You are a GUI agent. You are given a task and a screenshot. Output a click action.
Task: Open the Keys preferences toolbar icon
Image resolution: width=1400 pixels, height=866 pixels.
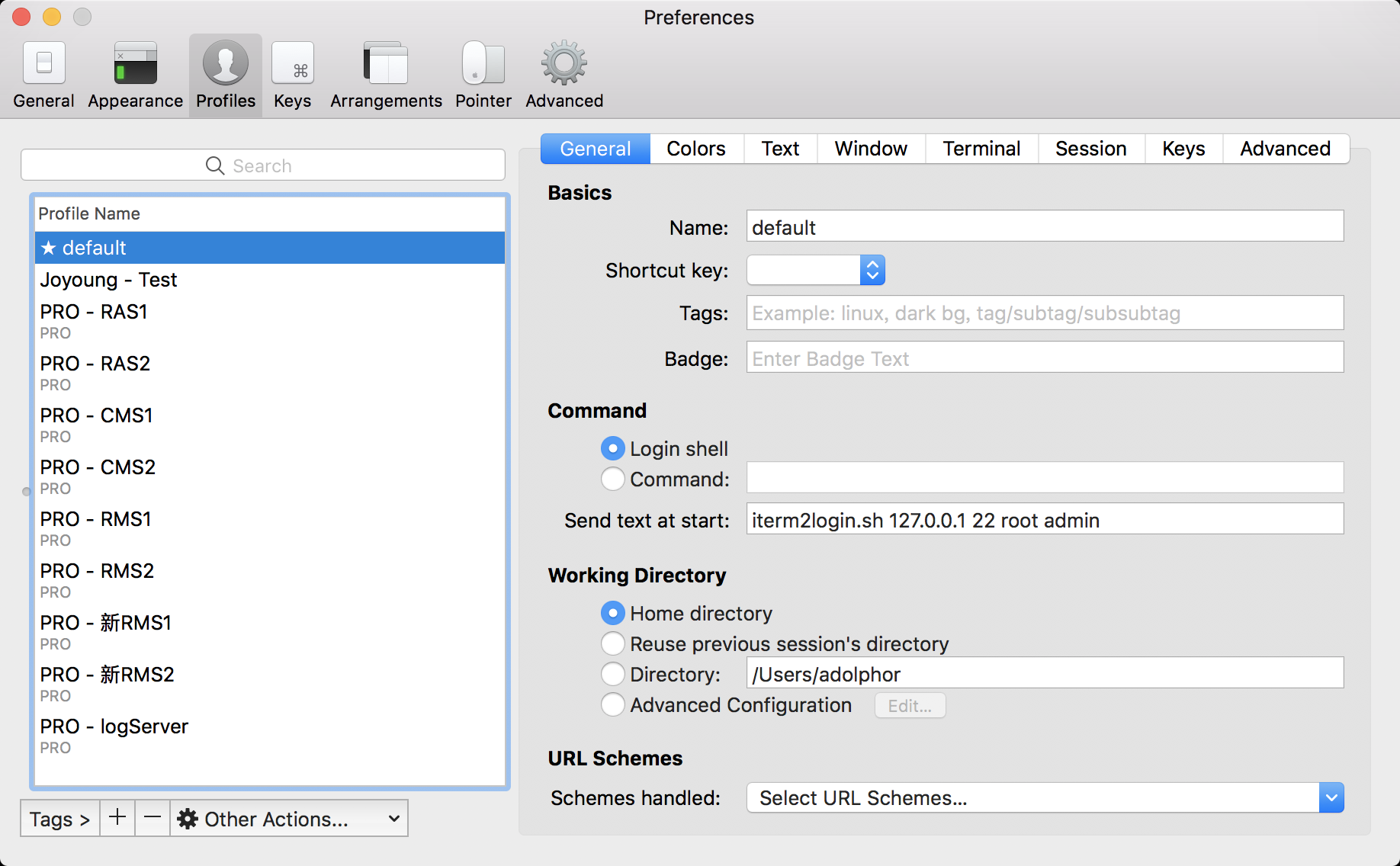click(293, 75)
